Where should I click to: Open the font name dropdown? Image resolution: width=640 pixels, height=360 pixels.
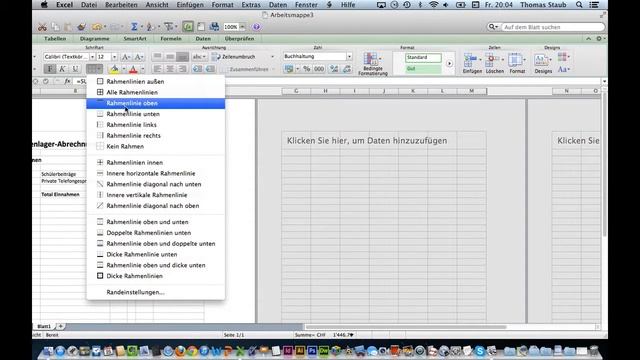tap(92, 57)
